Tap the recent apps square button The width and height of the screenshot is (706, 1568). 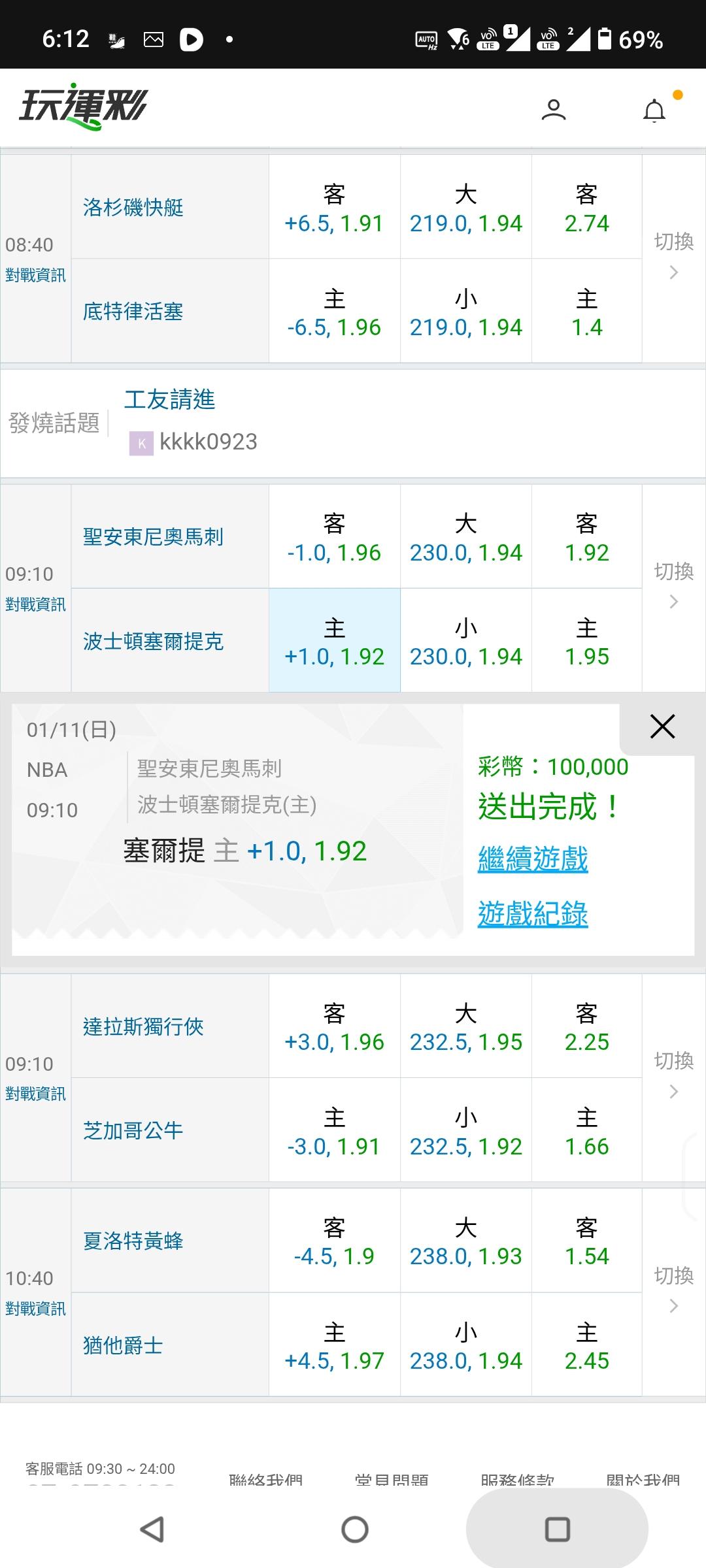[x=557, y=1529]
